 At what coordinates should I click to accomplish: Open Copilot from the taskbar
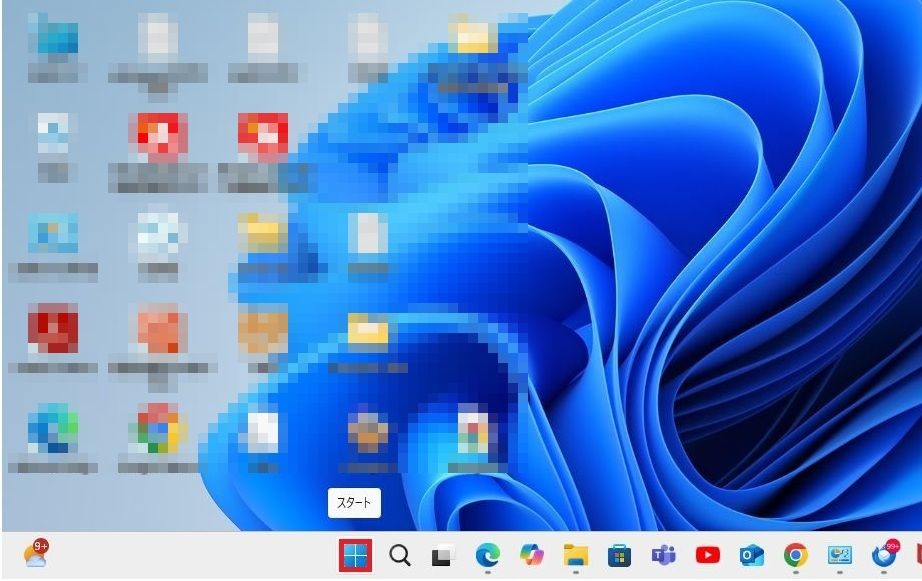[531, 555]
